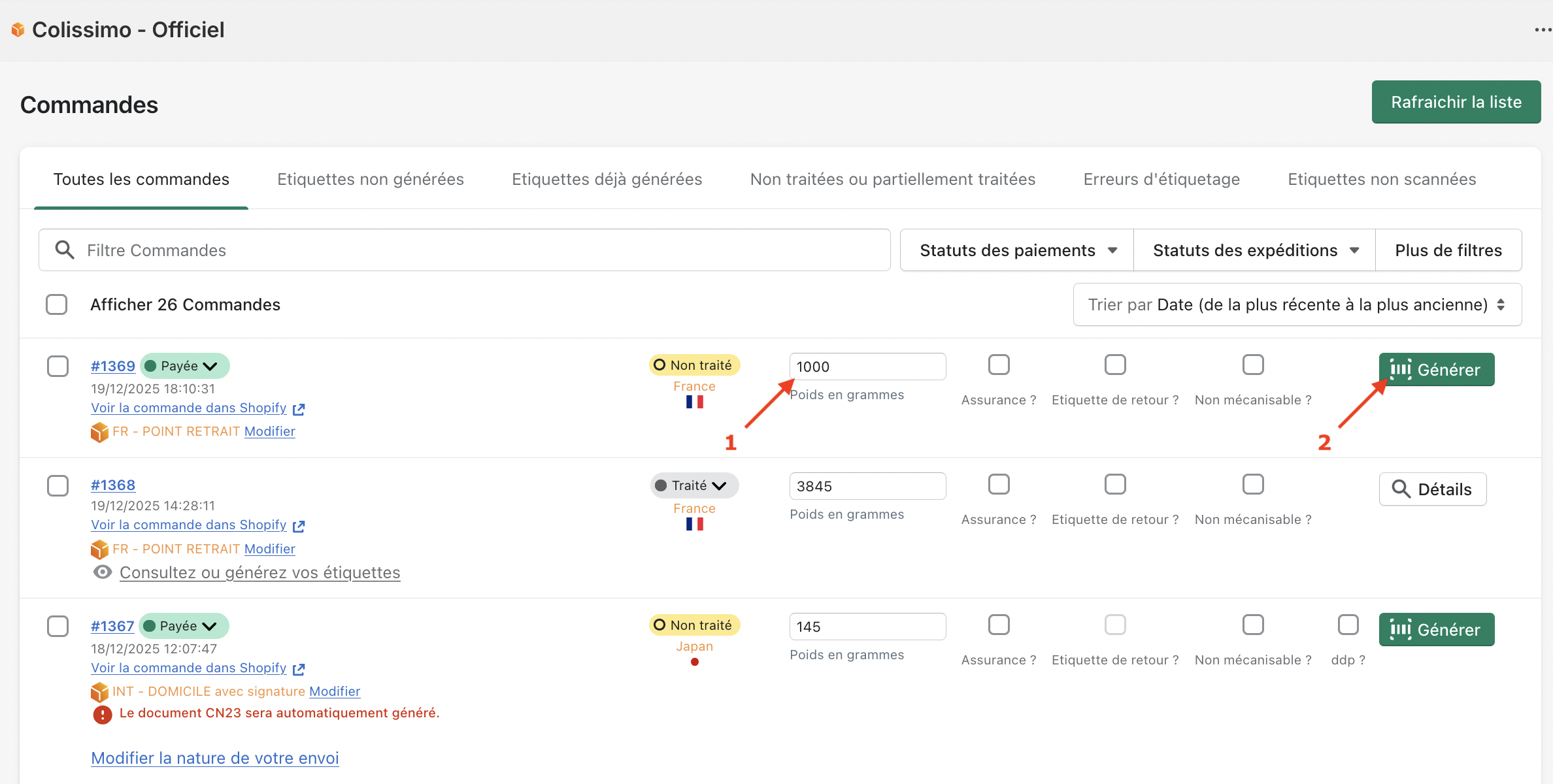Open Modifier la nature de votre envoi link
This screenshot has width=1553, height=784.
[x=214, y=758]
